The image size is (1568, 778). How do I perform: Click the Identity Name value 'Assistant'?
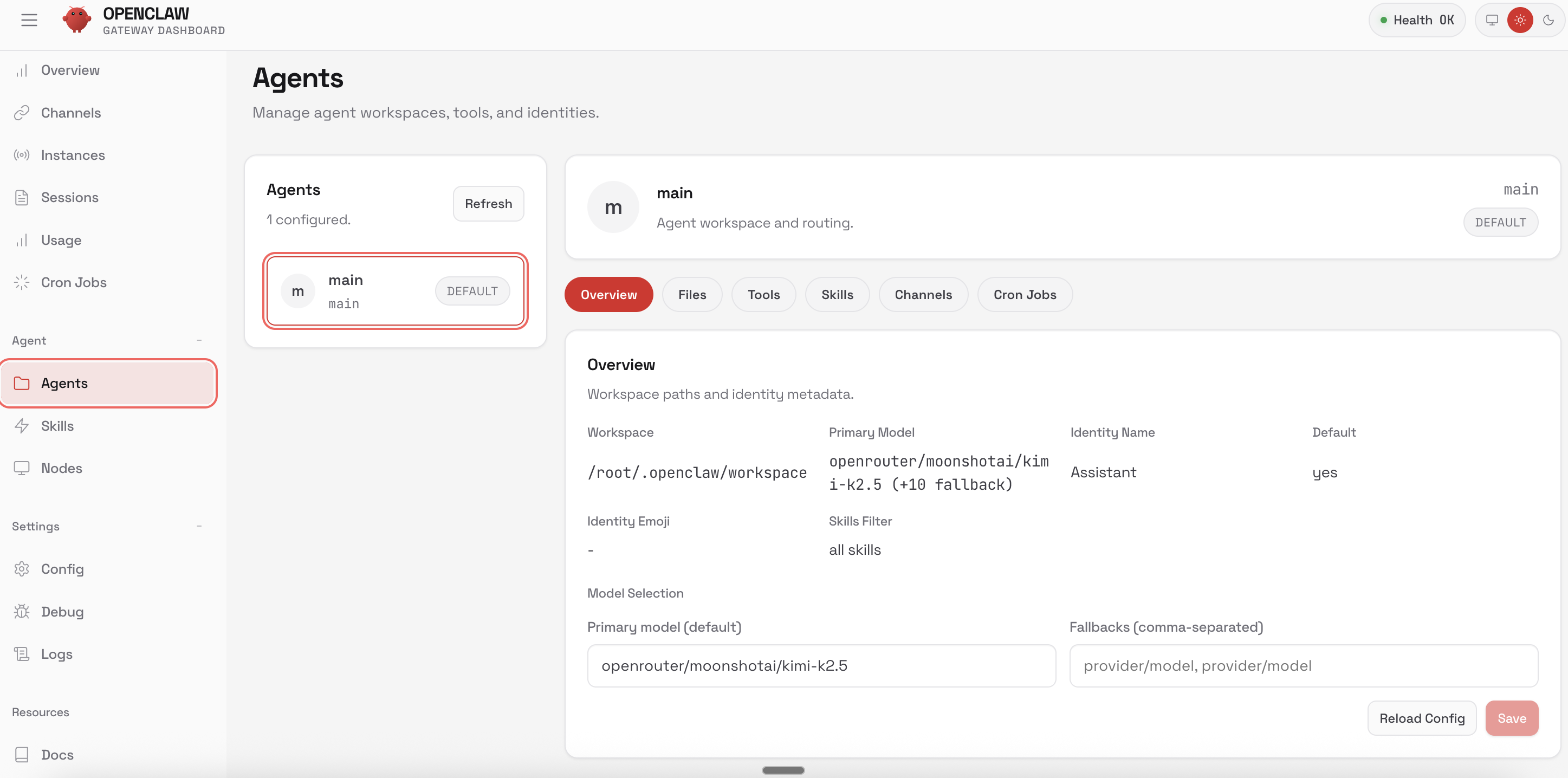pyautogui.click(x=1103, y=472)
